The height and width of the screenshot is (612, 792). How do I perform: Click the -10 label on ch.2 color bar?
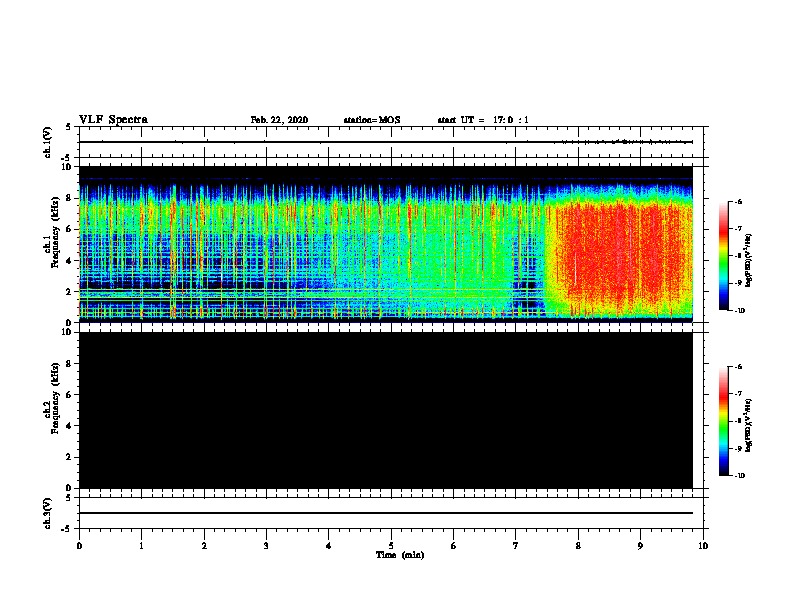739,476
